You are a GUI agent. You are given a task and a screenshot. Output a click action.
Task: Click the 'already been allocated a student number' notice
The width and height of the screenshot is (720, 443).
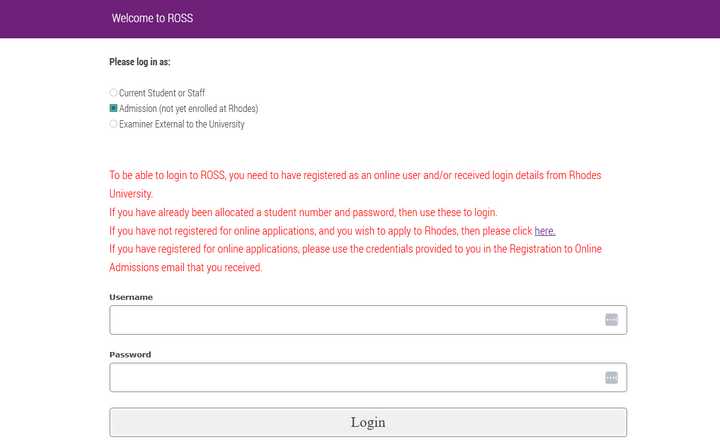[303, 213]
